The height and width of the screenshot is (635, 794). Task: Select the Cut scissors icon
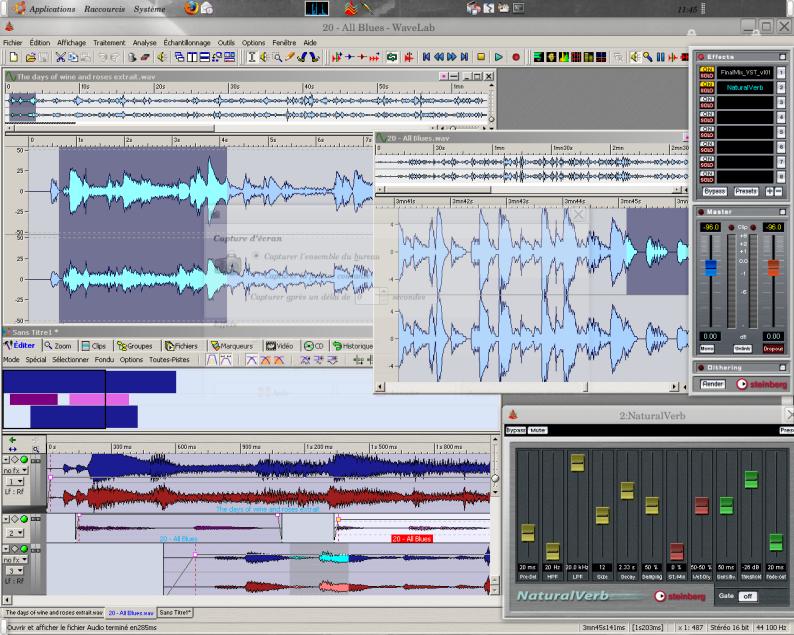pos(60,57)
